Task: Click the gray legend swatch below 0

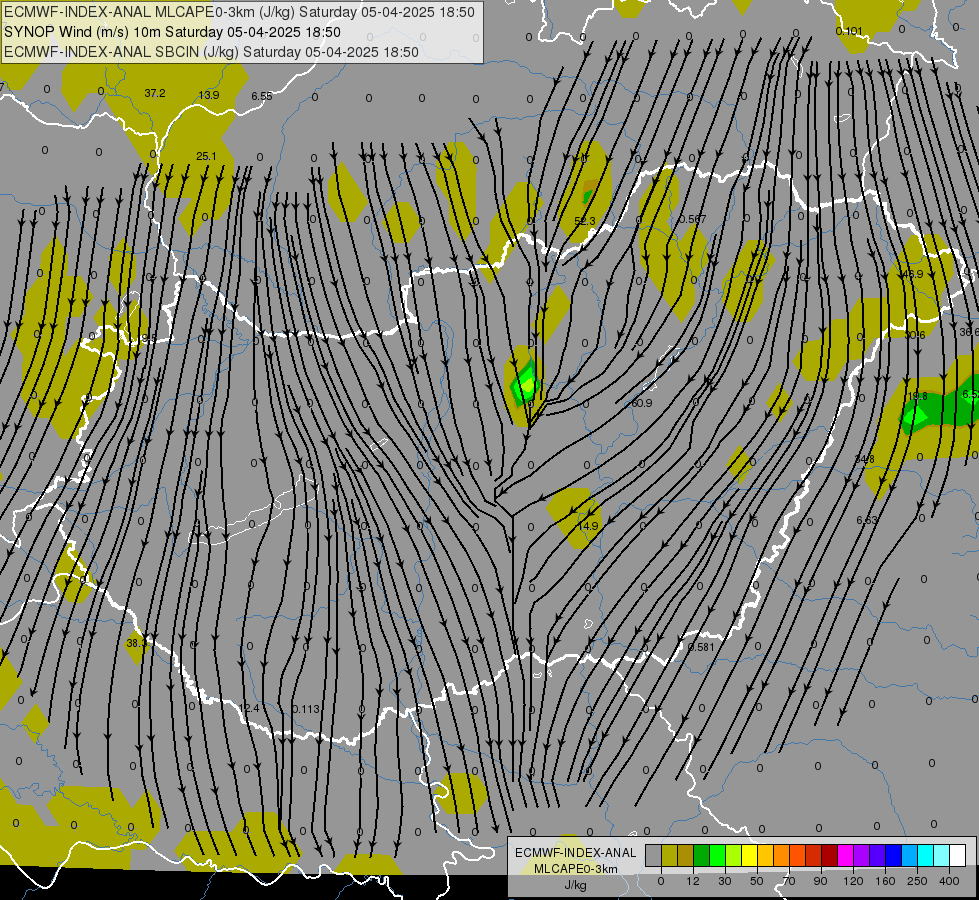Action: point(654,855)
